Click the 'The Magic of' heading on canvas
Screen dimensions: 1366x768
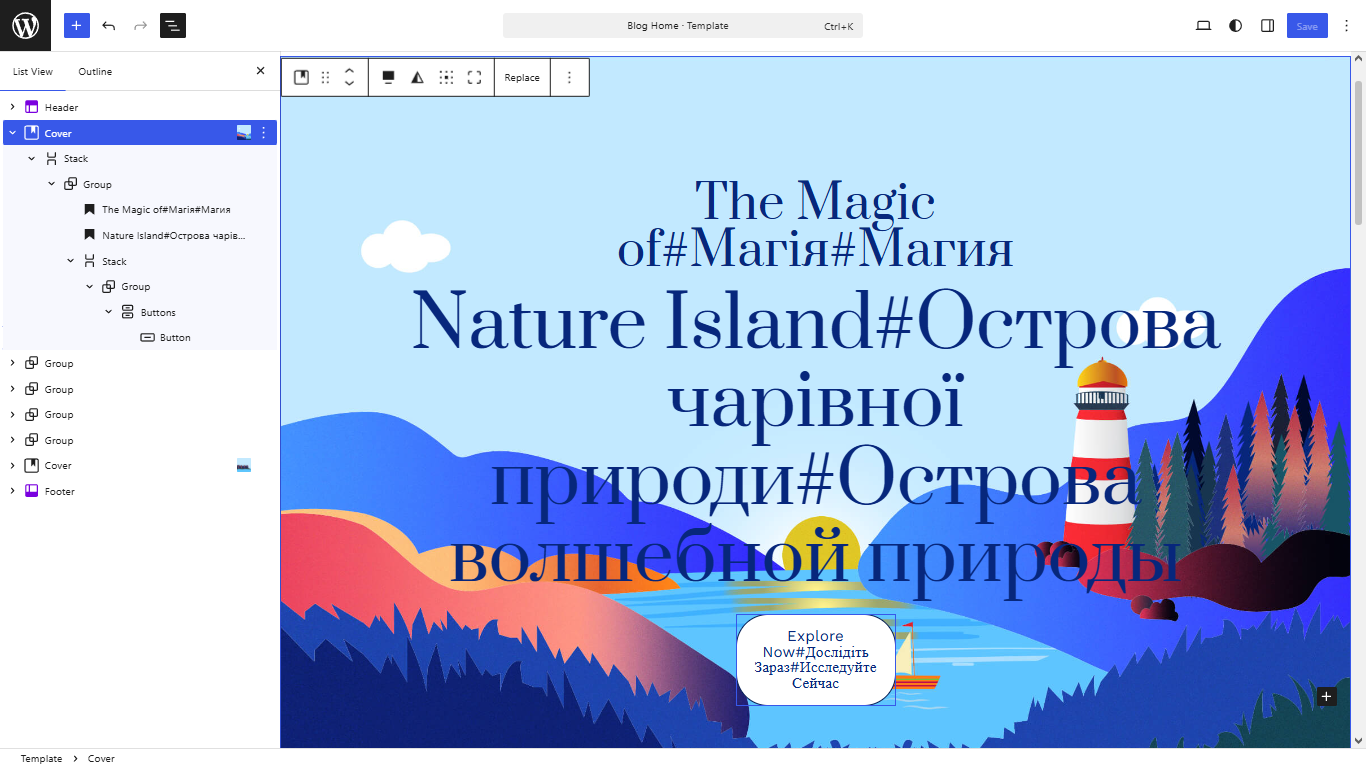[816, 225]
